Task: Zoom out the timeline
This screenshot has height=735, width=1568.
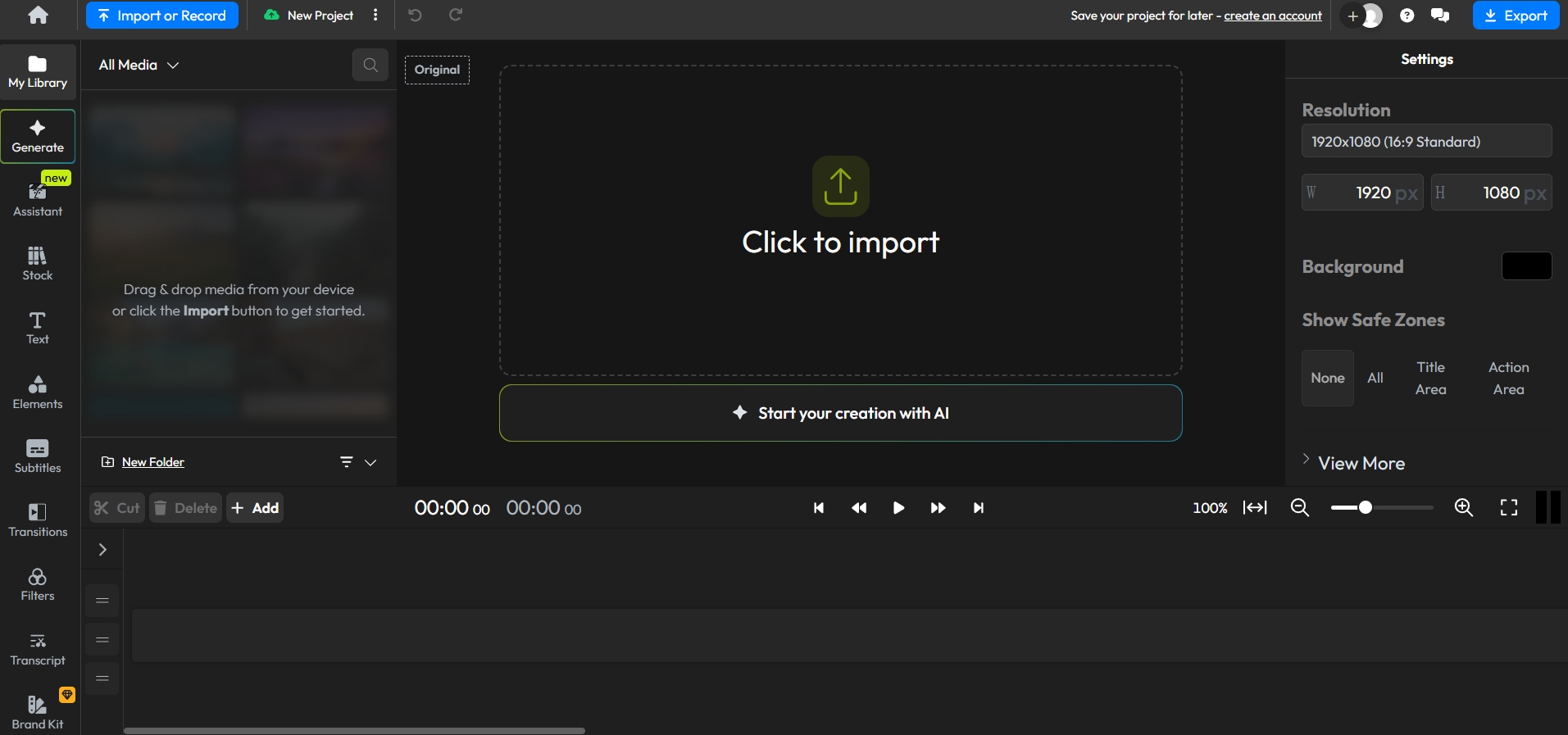Action: [1299, 508]
